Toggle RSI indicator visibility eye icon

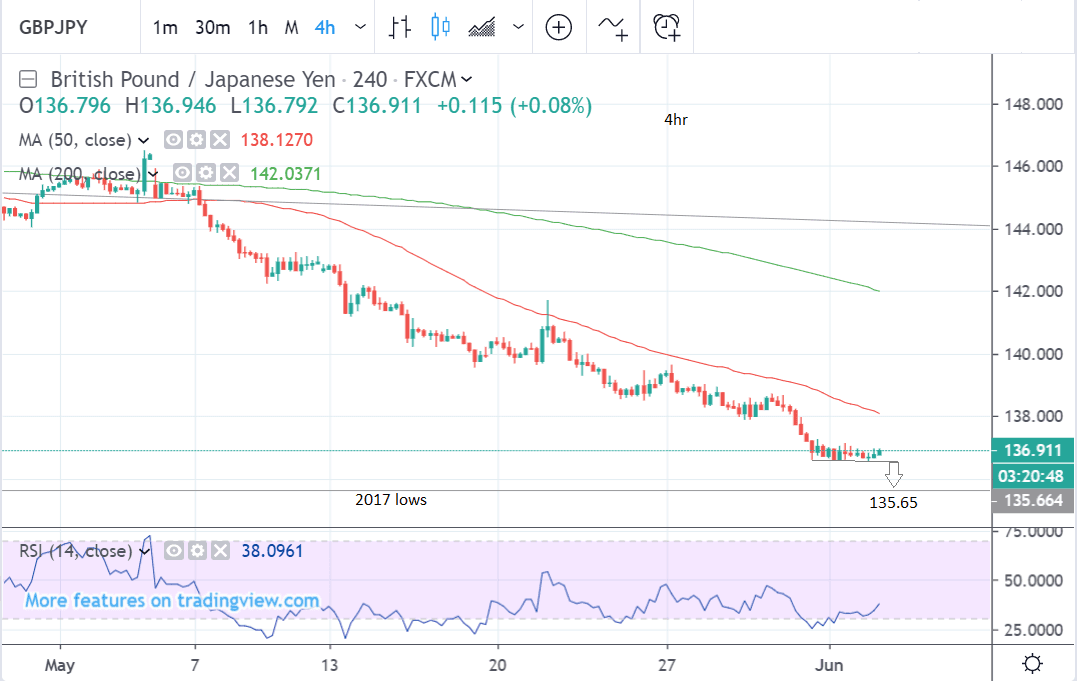click(x=173, y=551)
